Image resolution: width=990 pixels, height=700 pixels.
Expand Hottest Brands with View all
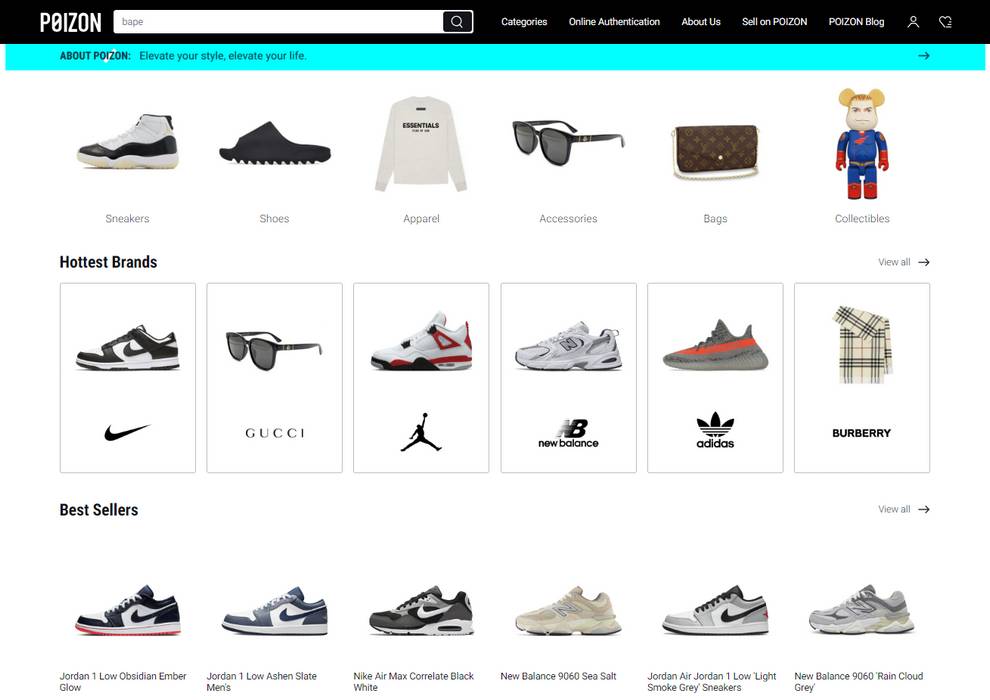[903, 262]
